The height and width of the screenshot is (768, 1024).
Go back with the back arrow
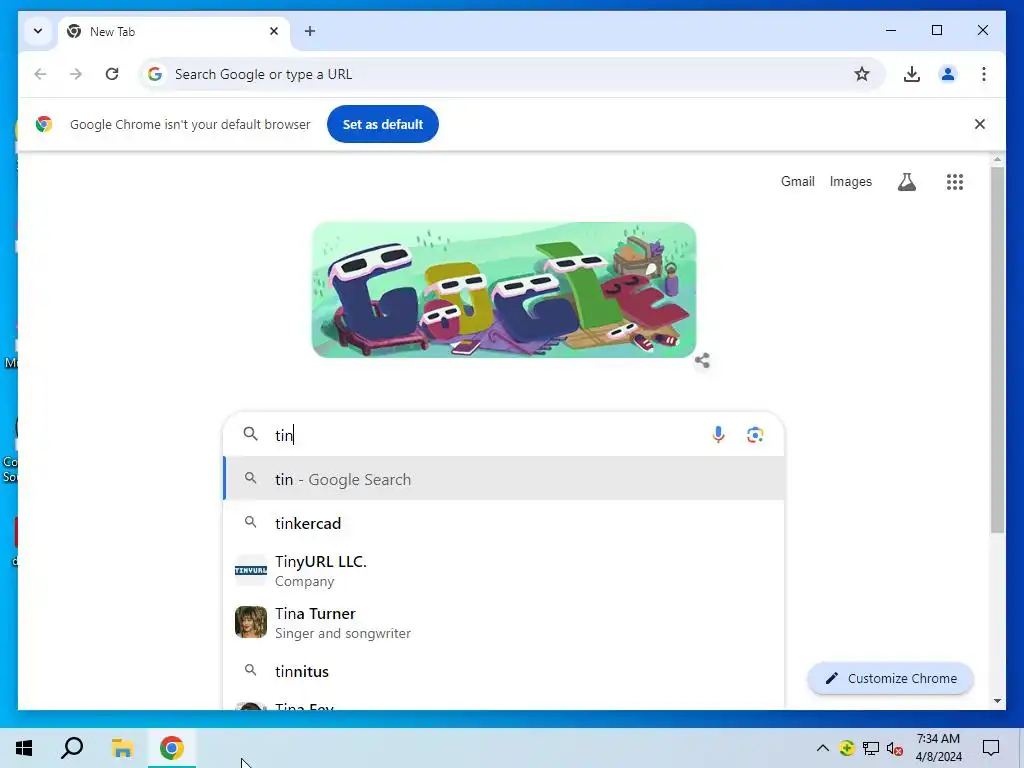[x=40, y=74]
